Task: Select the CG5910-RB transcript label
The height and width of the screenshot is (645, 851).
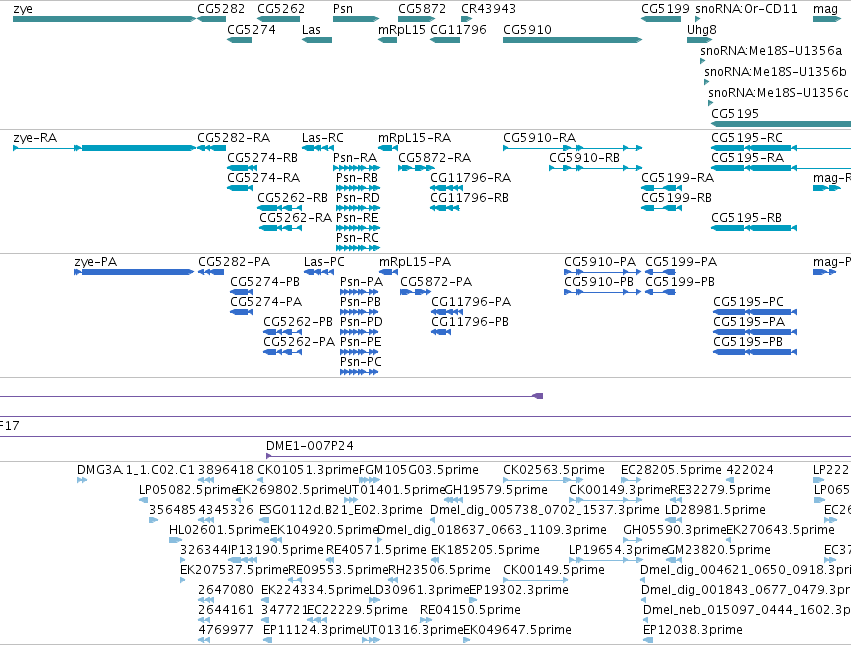Action: (x=585, y=157)
